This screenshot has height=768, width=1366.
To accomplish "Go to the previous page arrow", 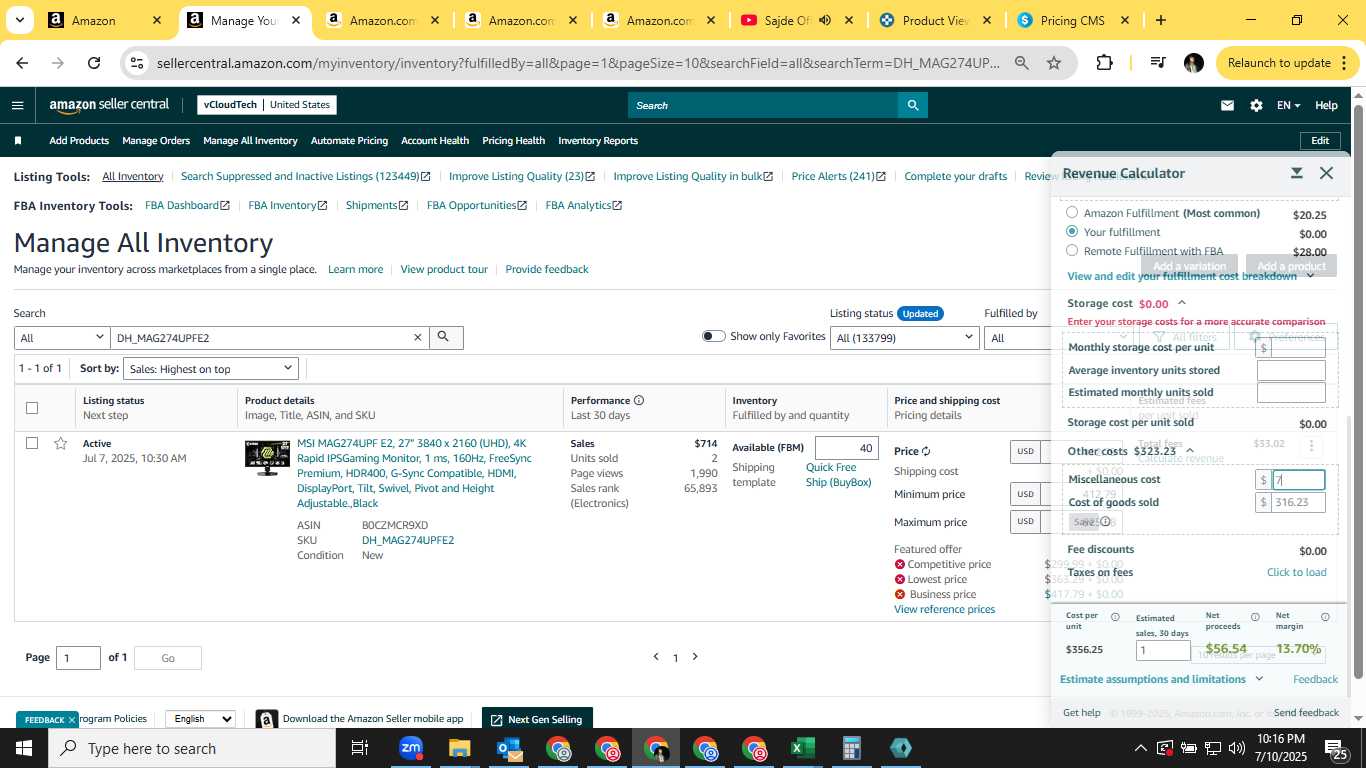I will click(x=656, y=657).
